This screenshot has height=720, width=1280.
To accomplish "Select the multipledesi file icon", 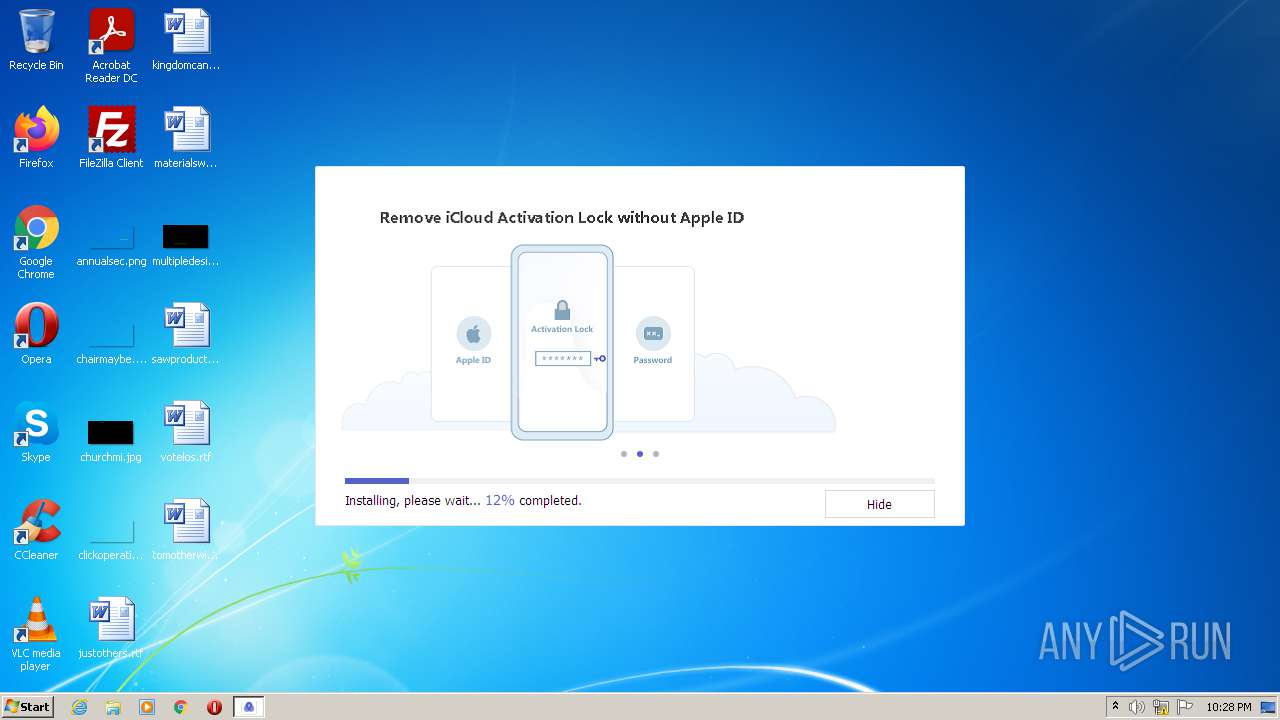I will pos(186,246).
